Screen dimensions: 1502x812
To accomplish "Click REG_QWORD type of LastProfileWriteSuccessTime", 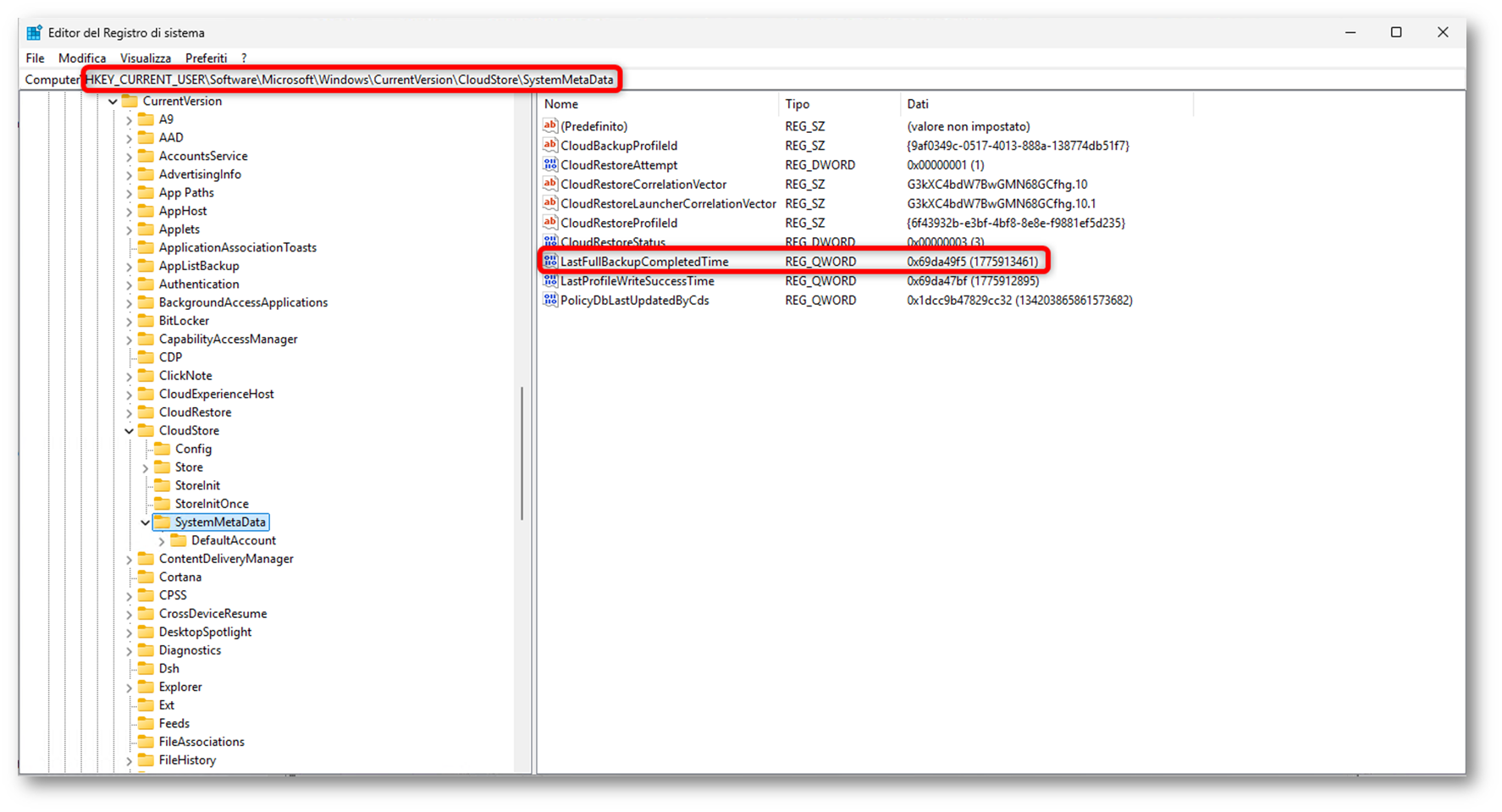I will click(820, 281).
